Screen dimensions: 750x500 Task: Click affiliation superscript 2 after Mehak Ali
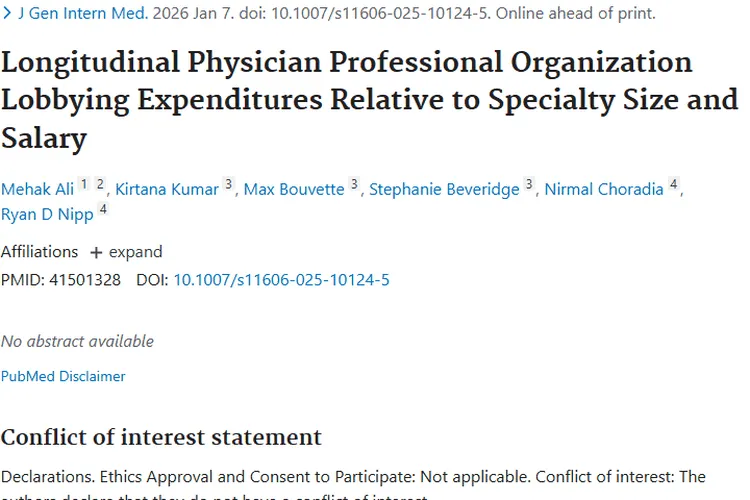click(100, 184)
